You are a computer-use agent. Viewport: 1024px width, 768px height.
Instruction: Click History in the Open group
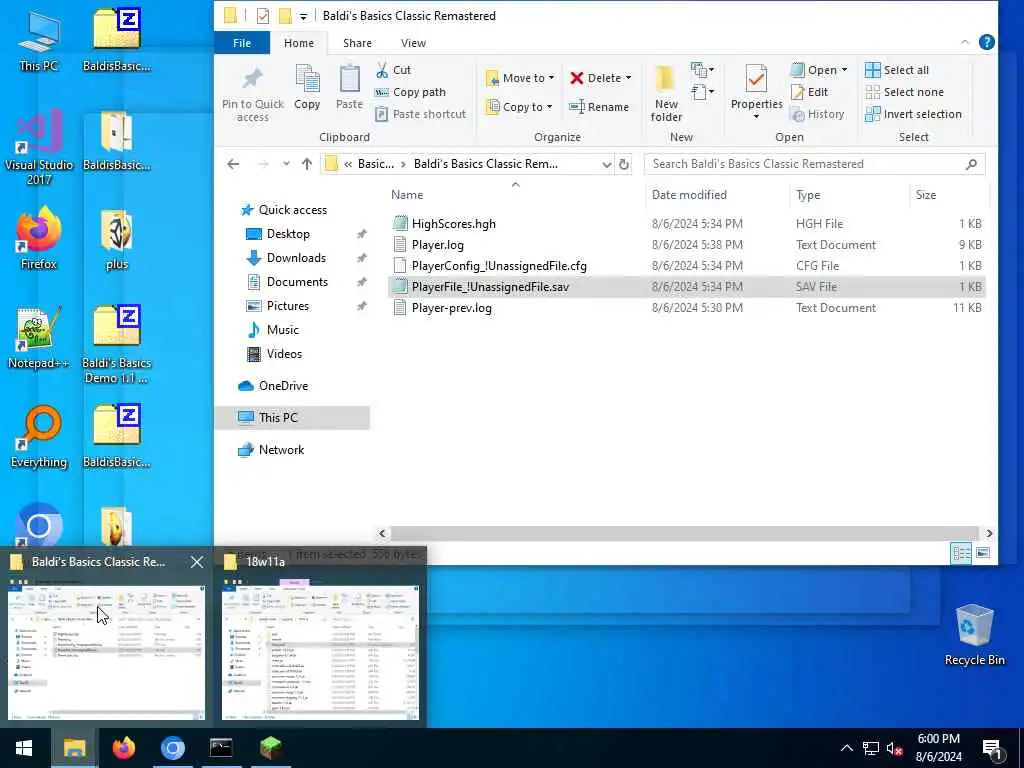click(817, 114)
